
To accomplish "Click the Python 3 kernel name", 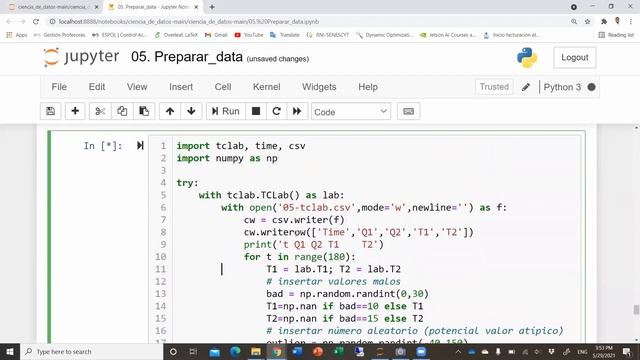I will (562, 87).
